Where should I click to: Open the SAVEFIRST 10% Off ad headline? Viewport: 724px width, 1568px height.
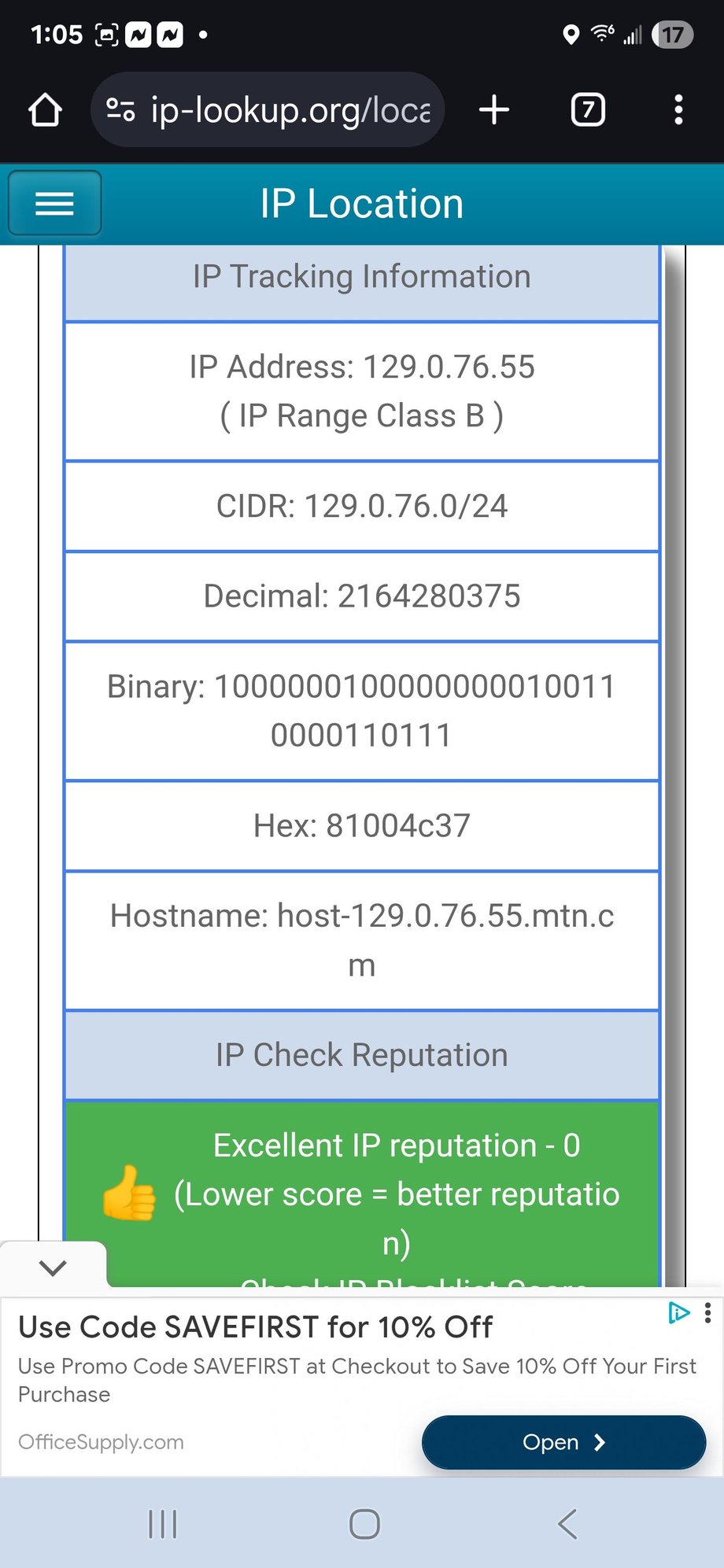(x=255, y=1327)
